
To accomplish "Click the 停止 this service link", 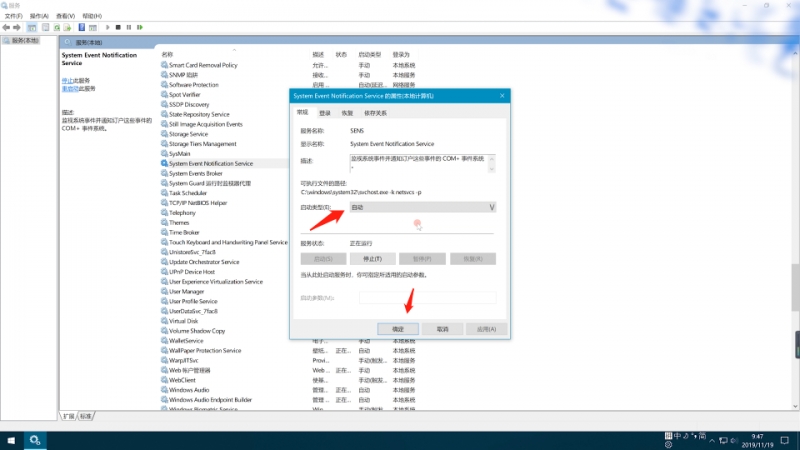I will coord(67,81).
